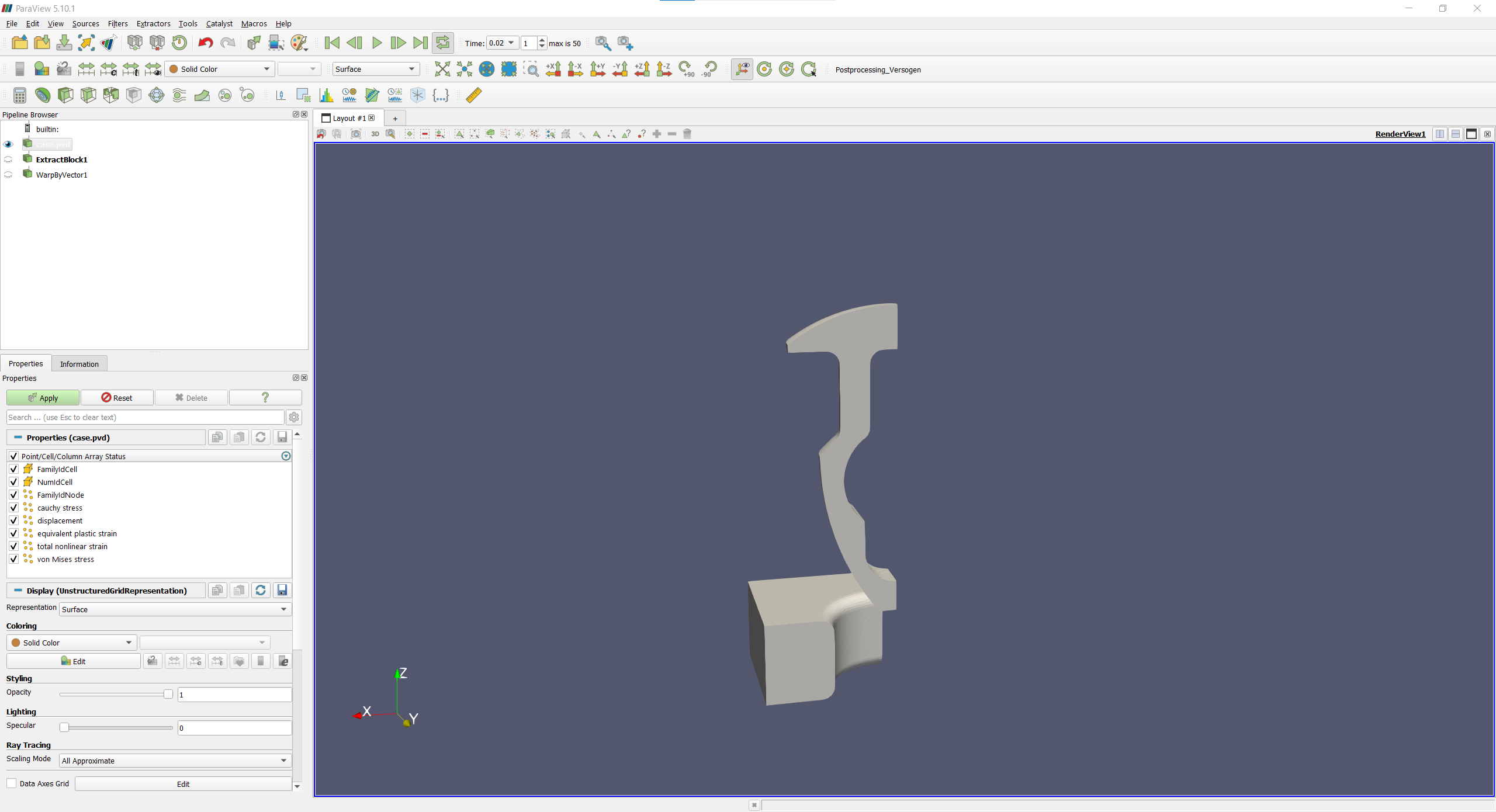1496x812 pixels.
Task: Take a screenshot of the render view
Action: [356, 134]
